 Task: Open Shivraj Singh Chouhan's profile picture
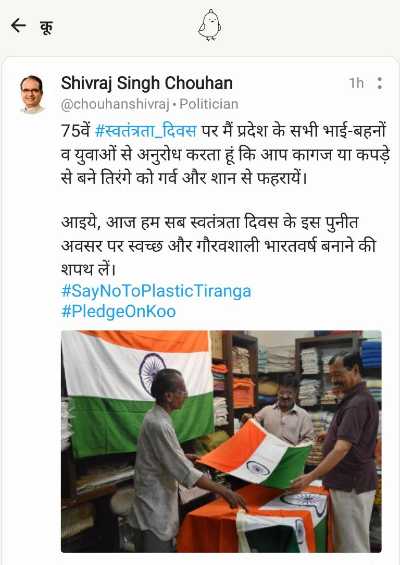coord(32,94)
